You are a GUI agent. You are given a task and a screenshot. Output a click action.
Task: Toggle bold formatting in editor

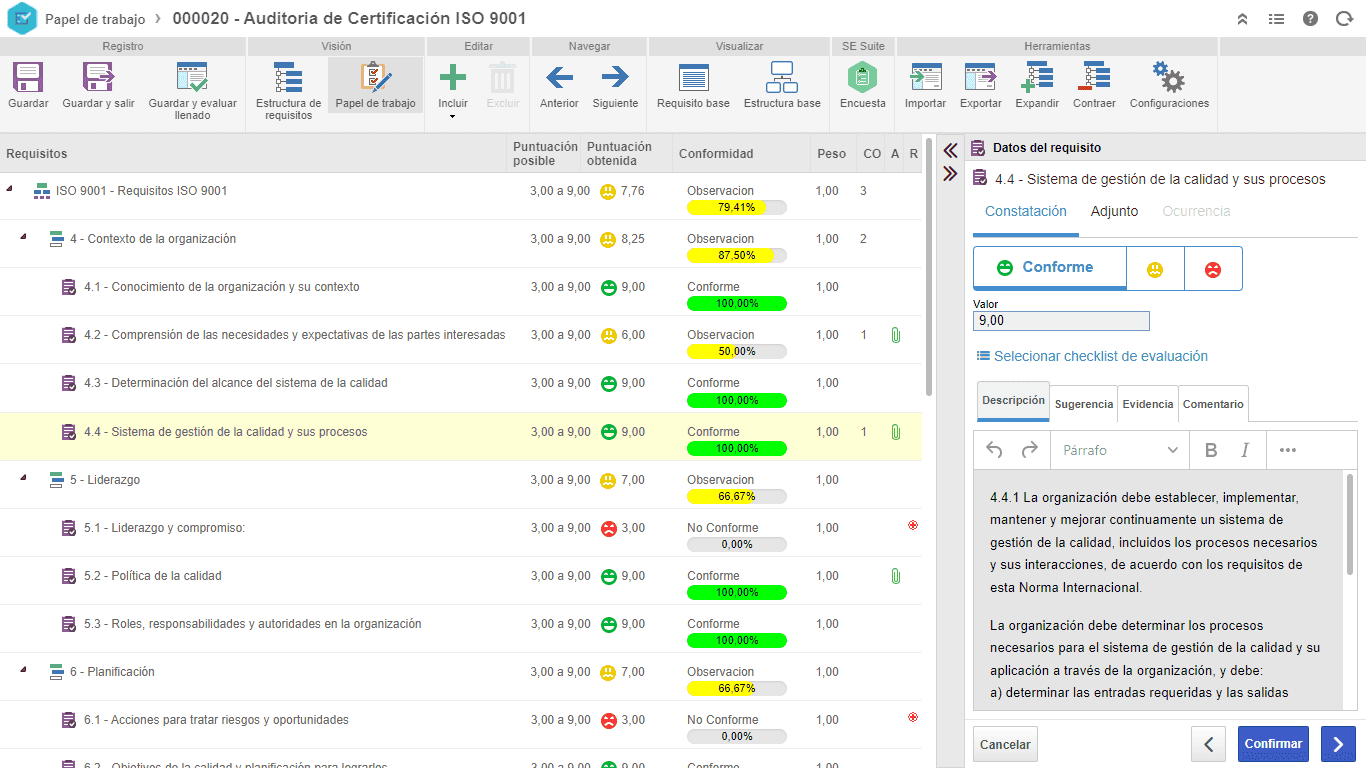point(1211,450)
